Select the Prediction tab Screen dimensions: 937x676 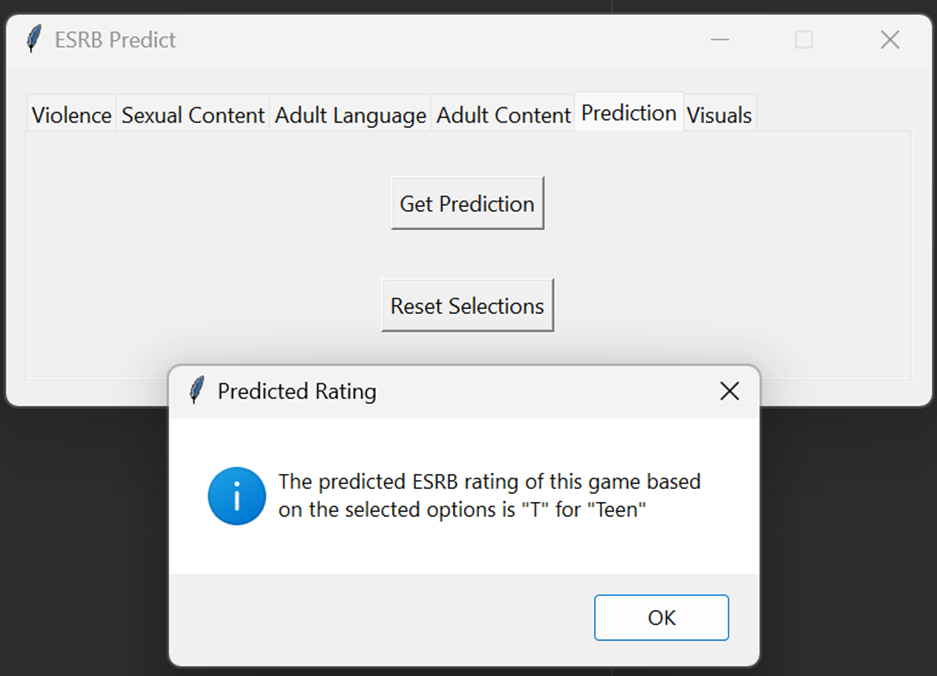coord(628,112)
